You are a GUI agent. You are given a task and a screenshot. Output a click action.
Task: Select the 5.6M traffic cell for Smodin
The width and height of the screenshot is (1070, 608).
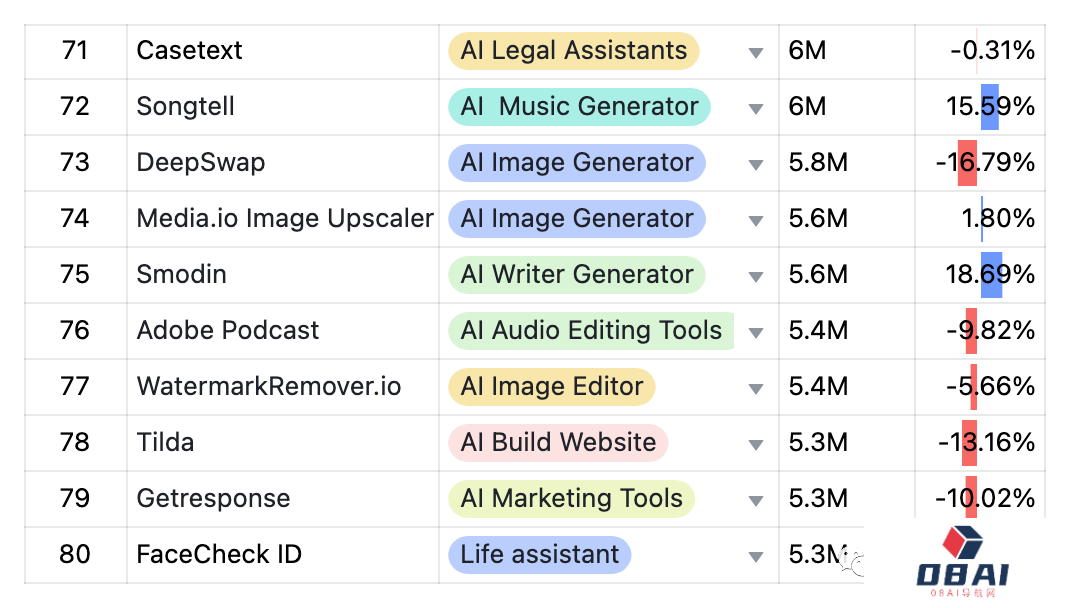point(847,275)
